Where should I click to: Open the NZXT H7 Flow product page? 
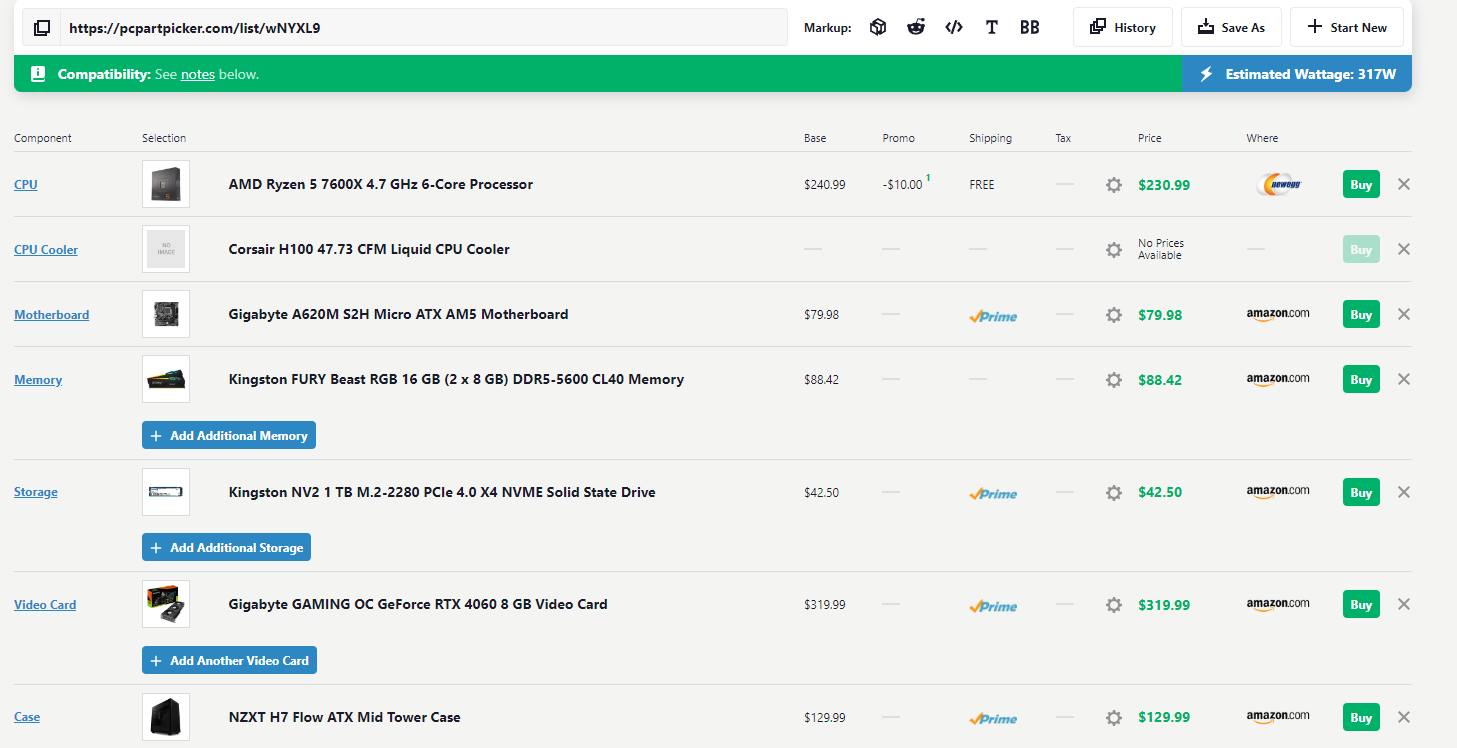(345, 717)
